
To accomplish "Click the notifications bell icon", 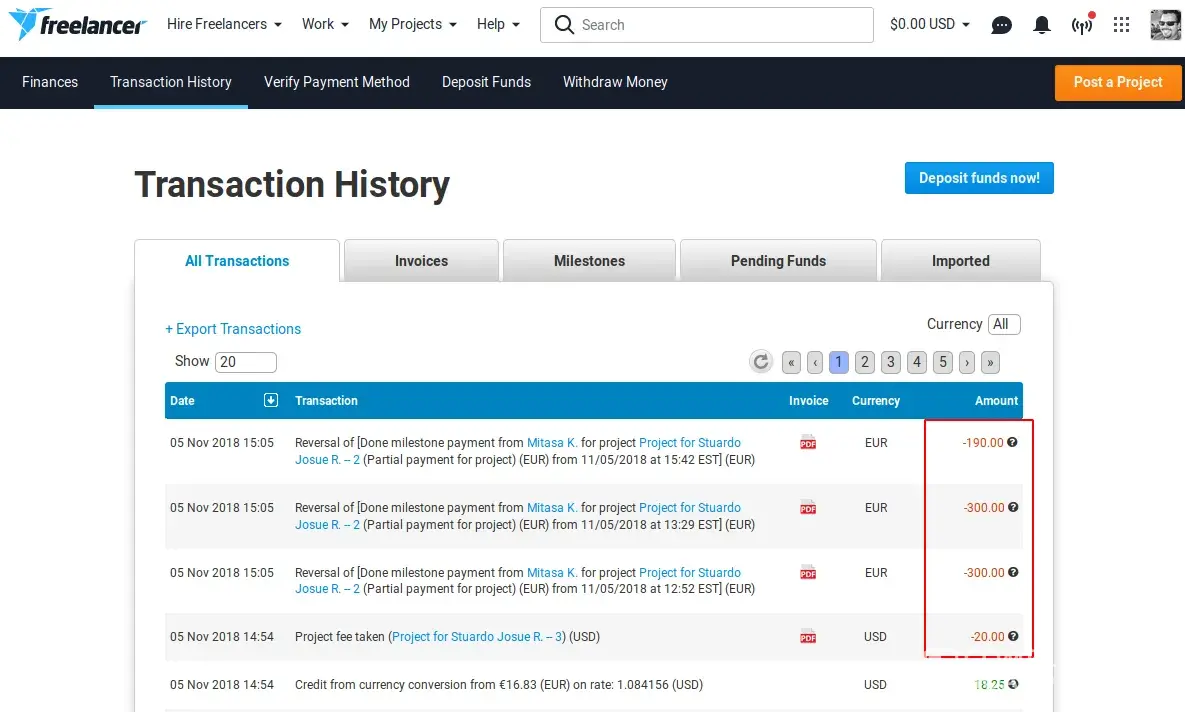I will [x=1042, y=25].
